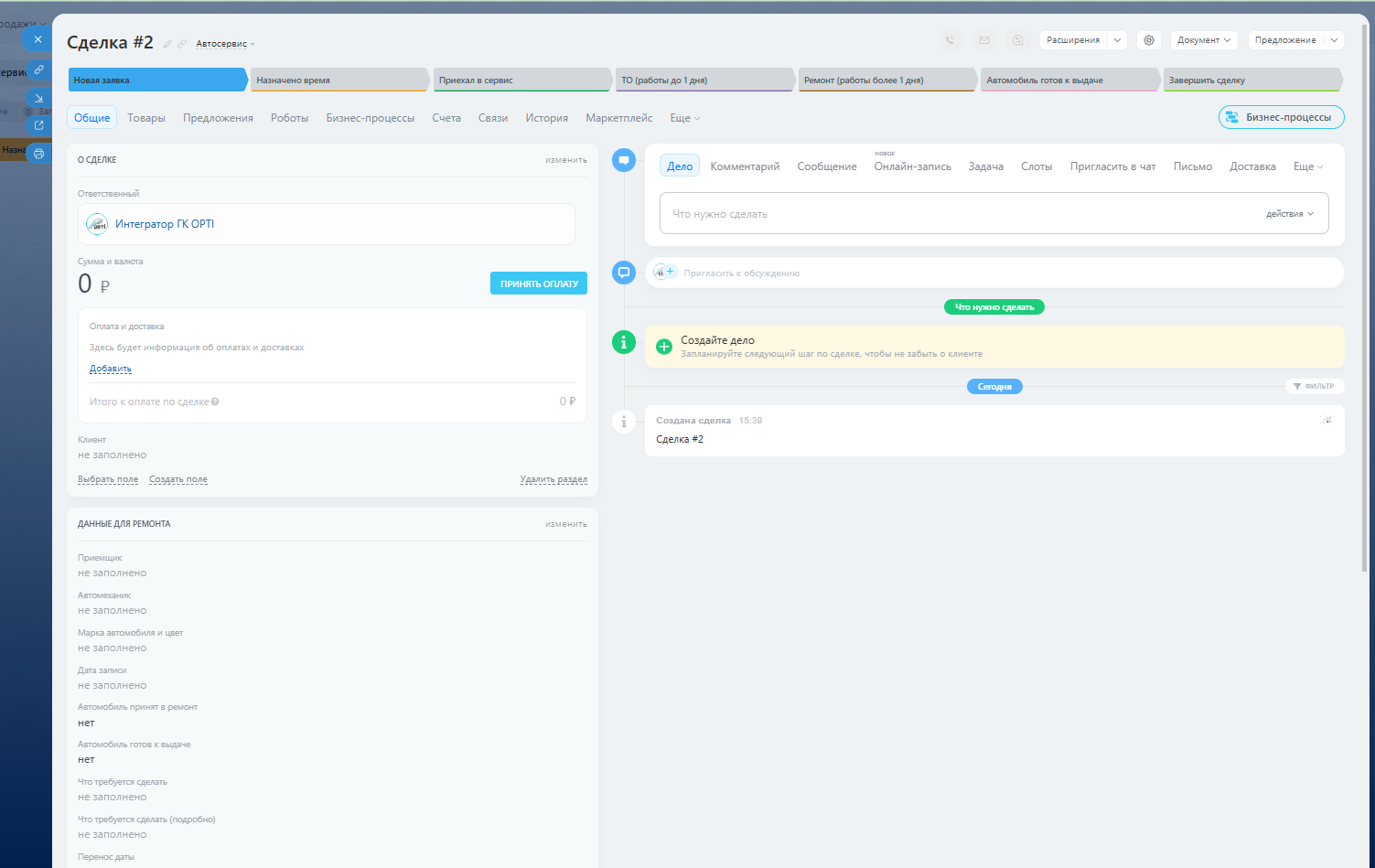Open deal in new window icon
The width and height of the screenshot is (1375, 868).
point(38,125)
